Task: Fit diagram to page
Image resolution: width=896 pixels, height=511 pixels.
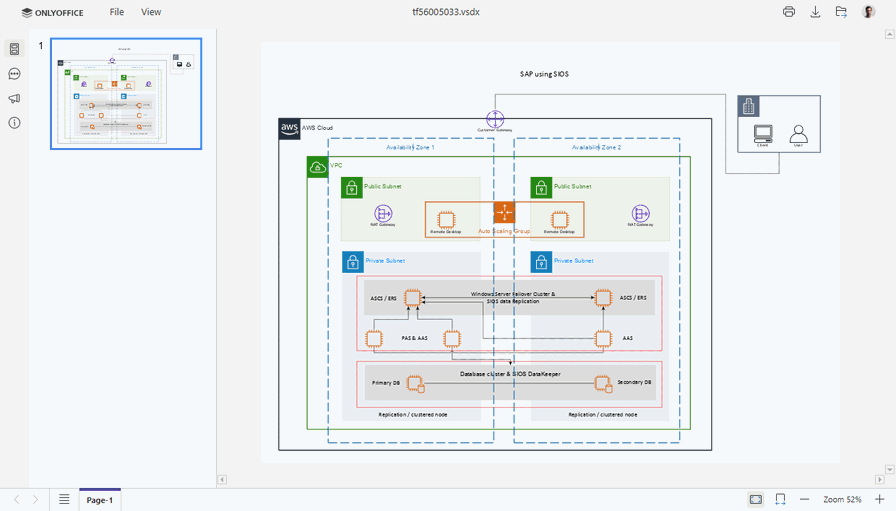Action: point(755,500)
